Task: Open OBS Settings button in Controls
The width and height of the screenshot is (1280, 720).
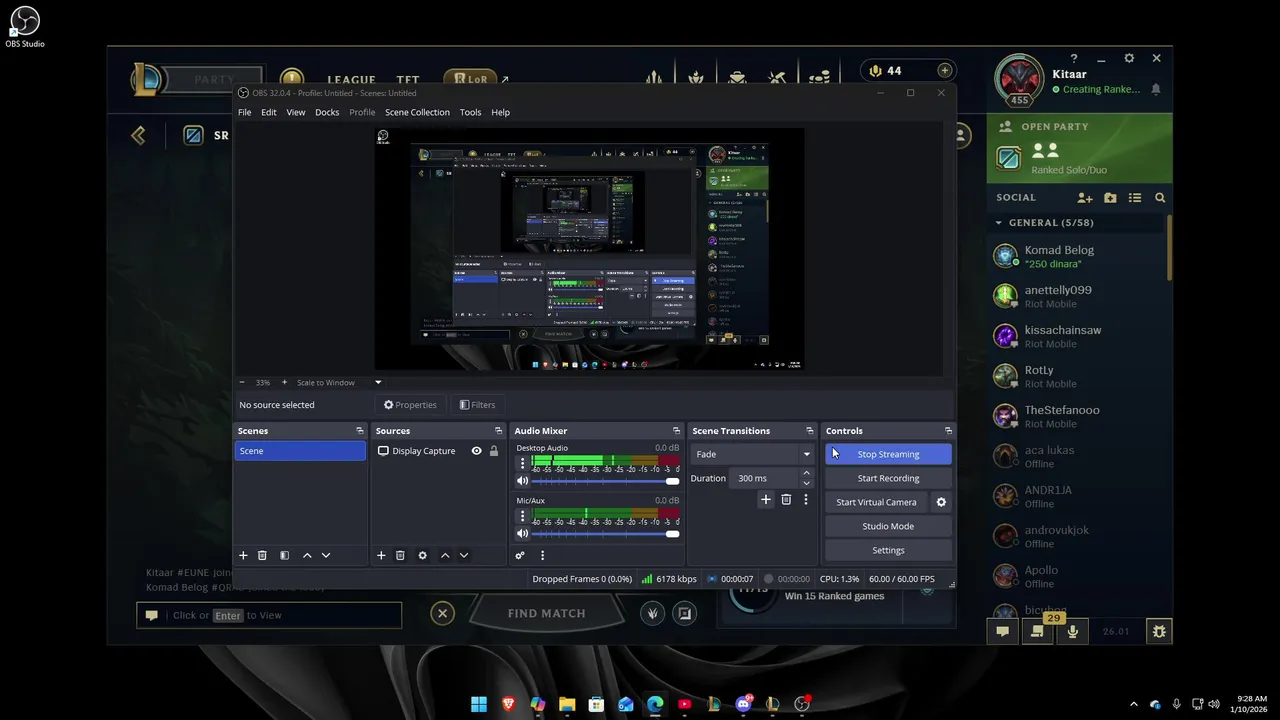Action: click(888, 550)
